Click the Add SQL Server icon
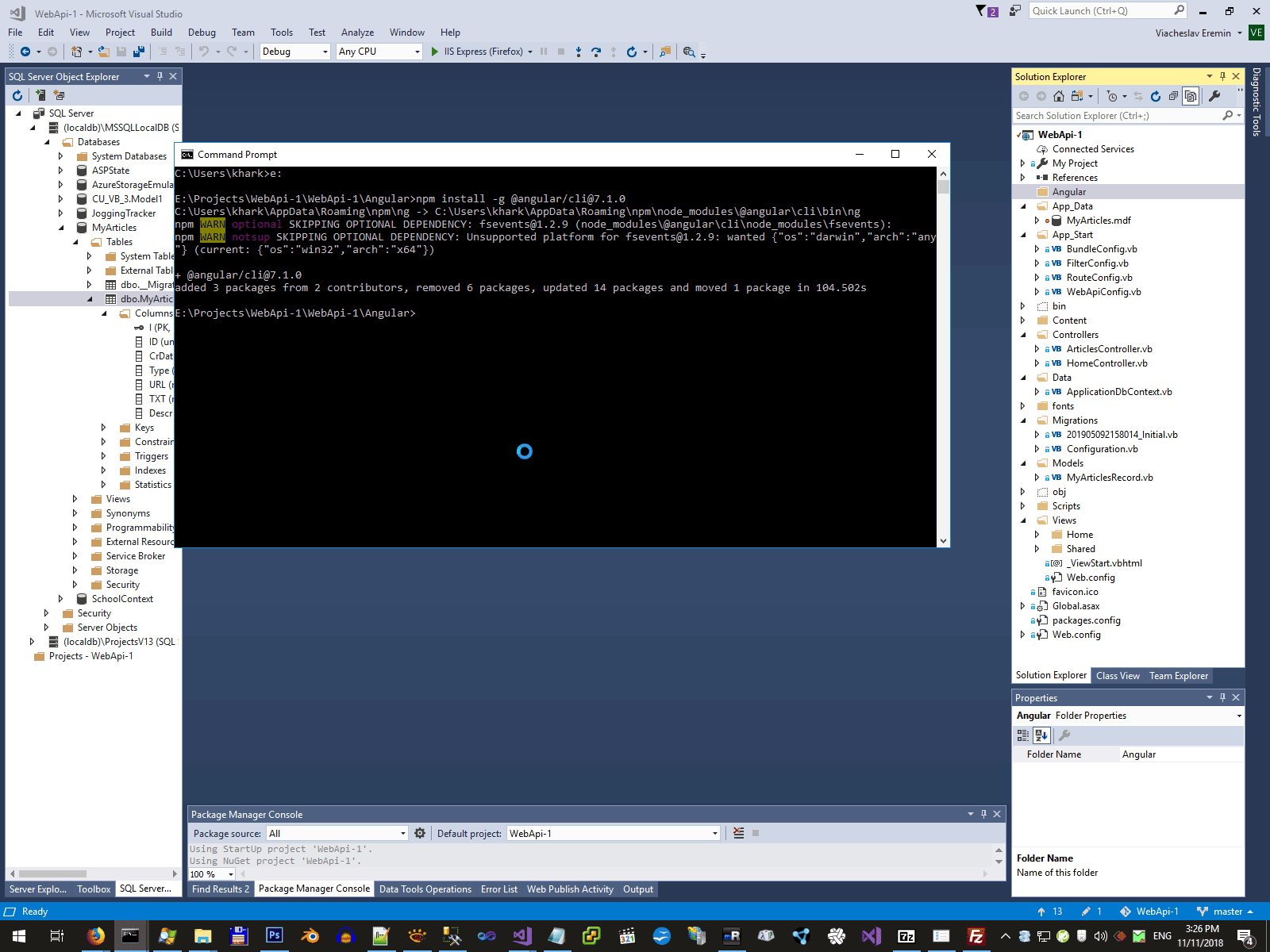The image size is (1270, 952). click(40, 95)
